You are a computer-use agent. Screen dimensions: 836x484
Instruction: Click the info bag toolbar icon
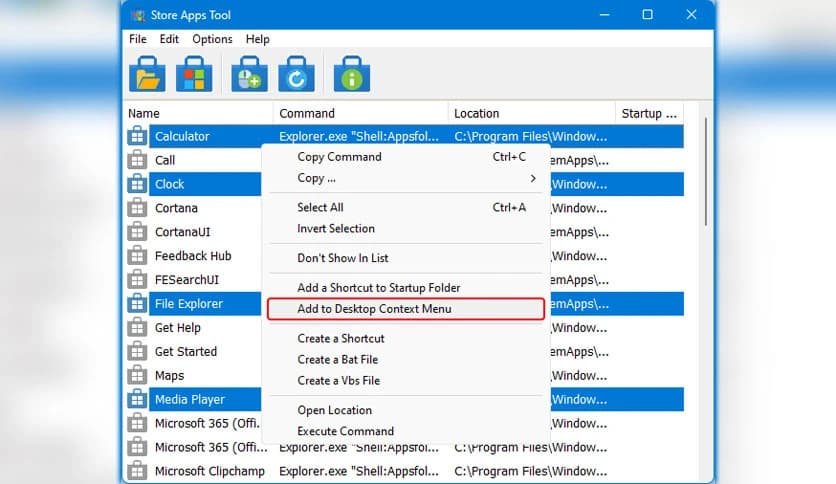[352, 74]
